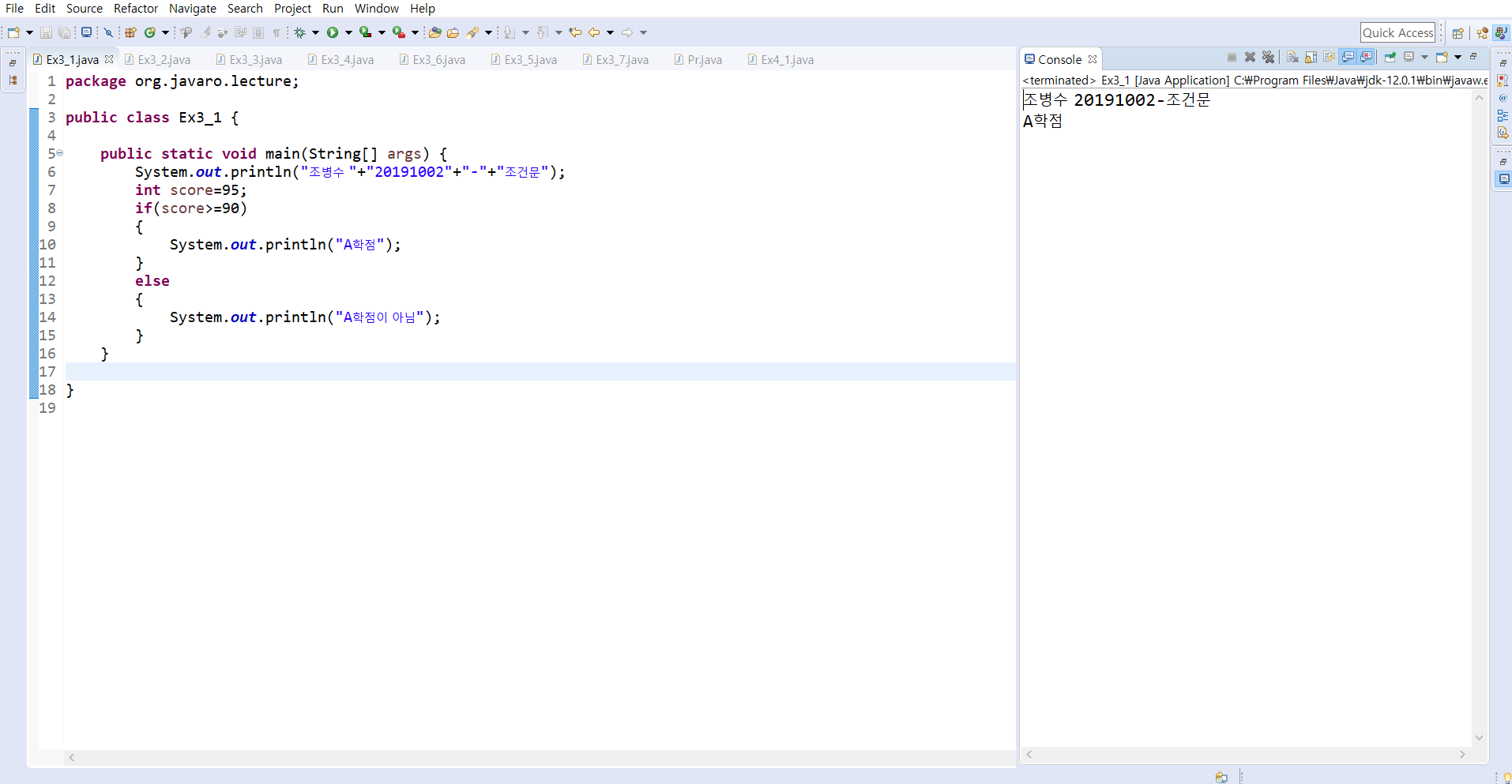The height and width of the screenshot is (784, 1512).
Task: Click the Open Type icon
Action: click(434, 32)
